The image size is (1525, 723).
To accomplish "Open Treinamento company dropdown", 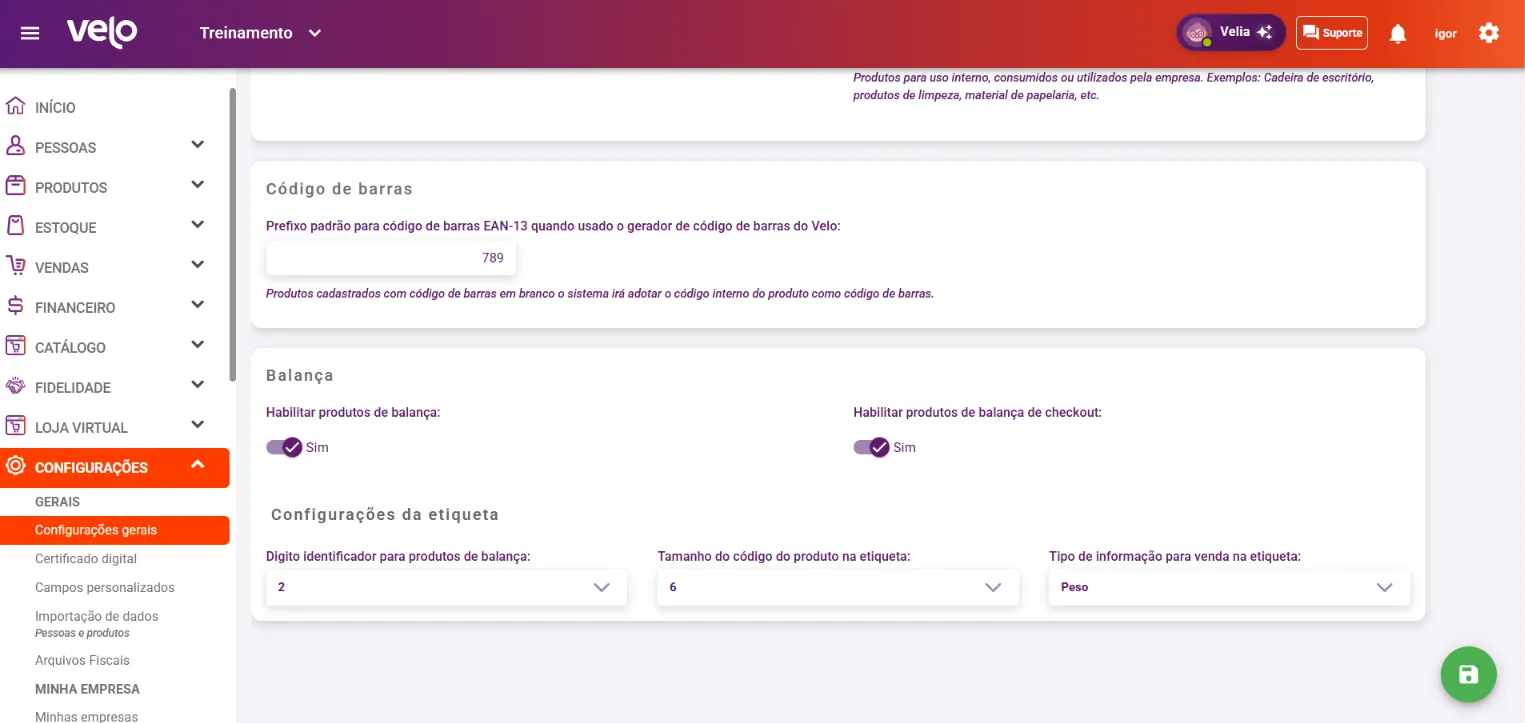I will point(260,33).
